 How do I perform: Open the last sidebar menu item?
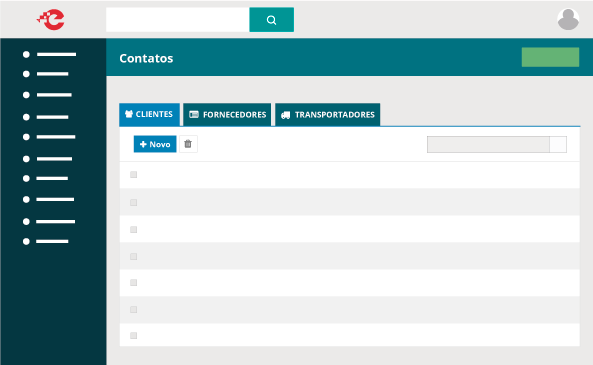[46, 241]
